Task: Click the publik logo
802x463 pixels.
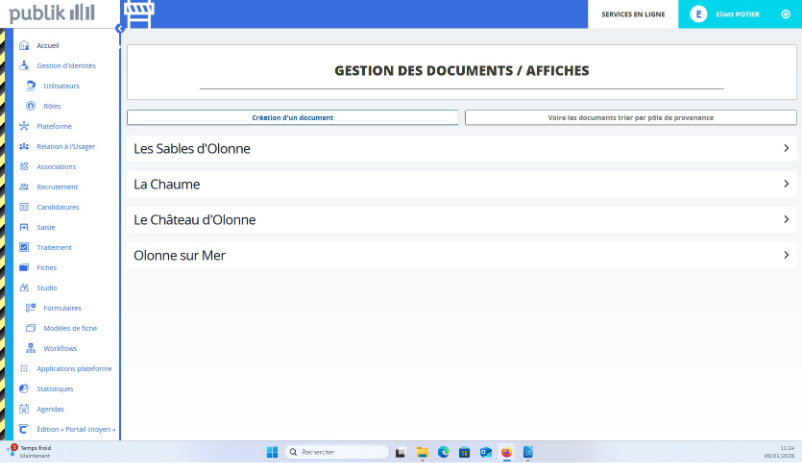Action: [52, 13]
